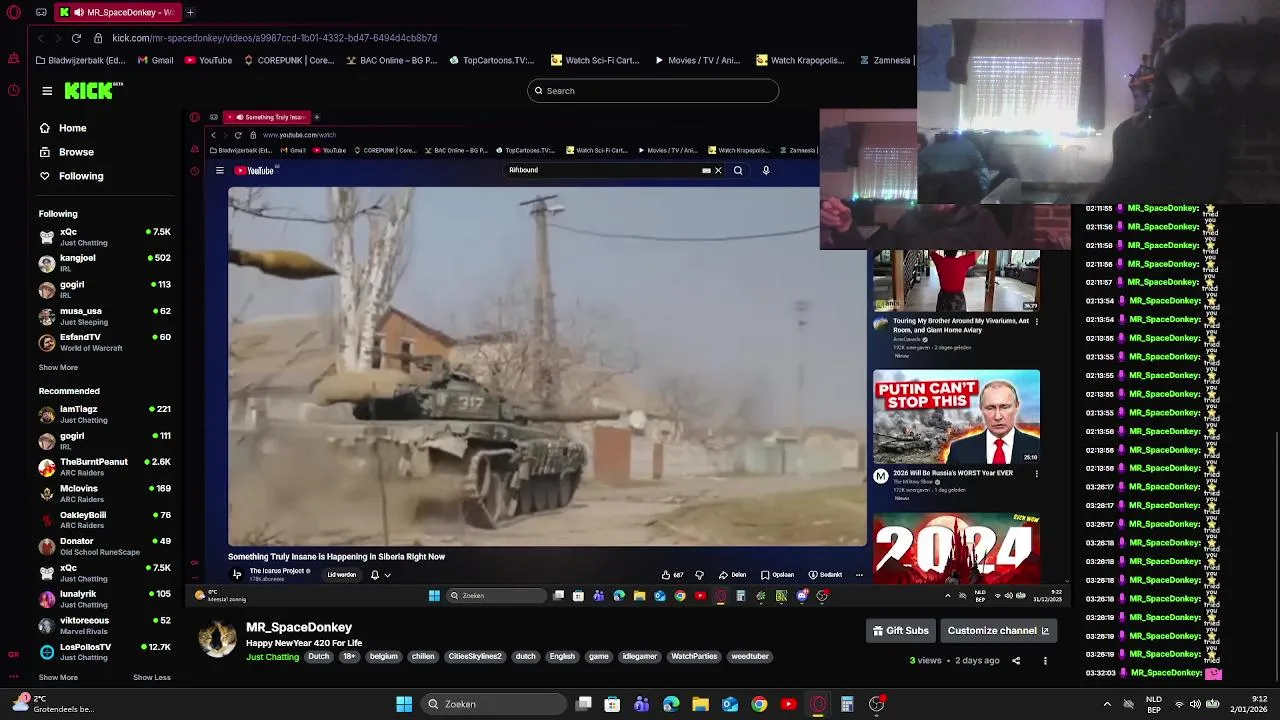Open the Opera menu logo icon
Image resolution: width=1280 pixels, height=720 pixels.
point(13,12)
